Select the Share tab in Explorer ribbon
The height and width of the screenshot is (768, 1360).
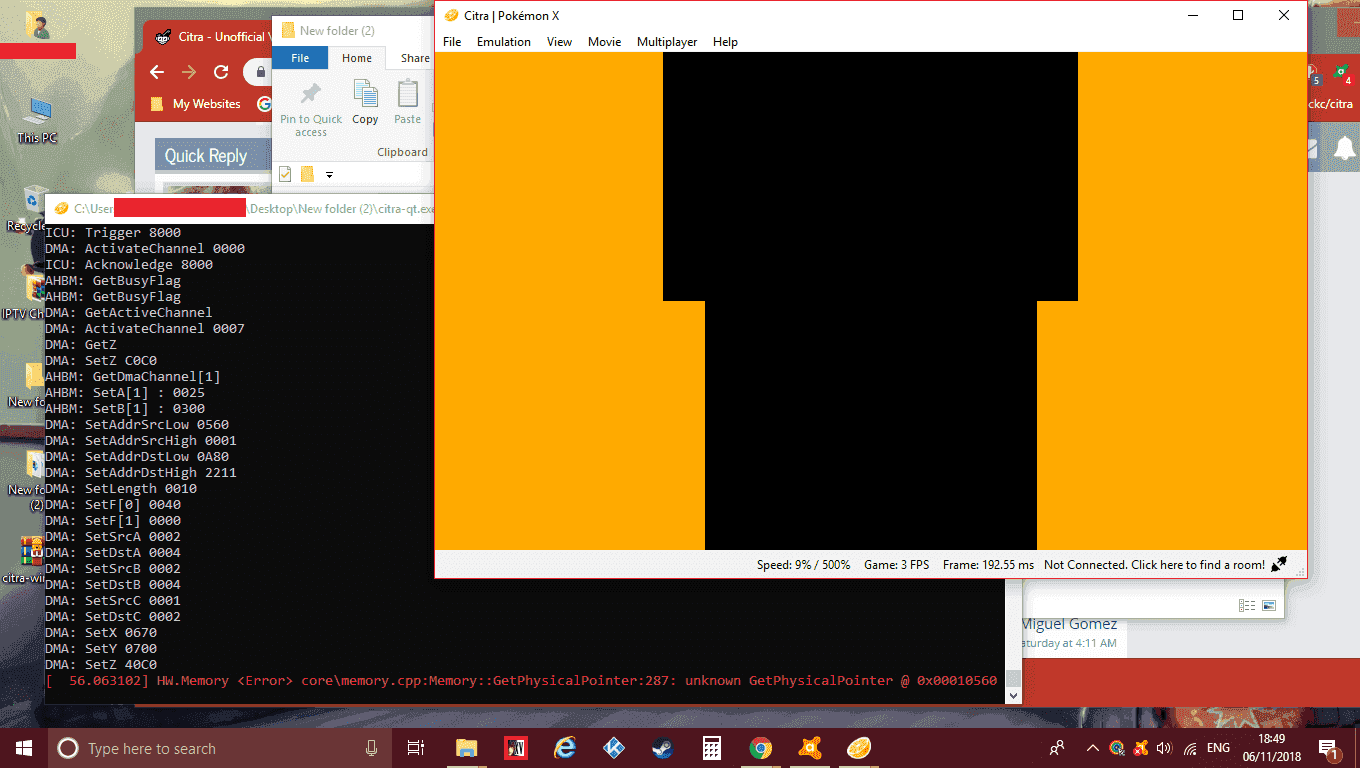tap(414, 58)
